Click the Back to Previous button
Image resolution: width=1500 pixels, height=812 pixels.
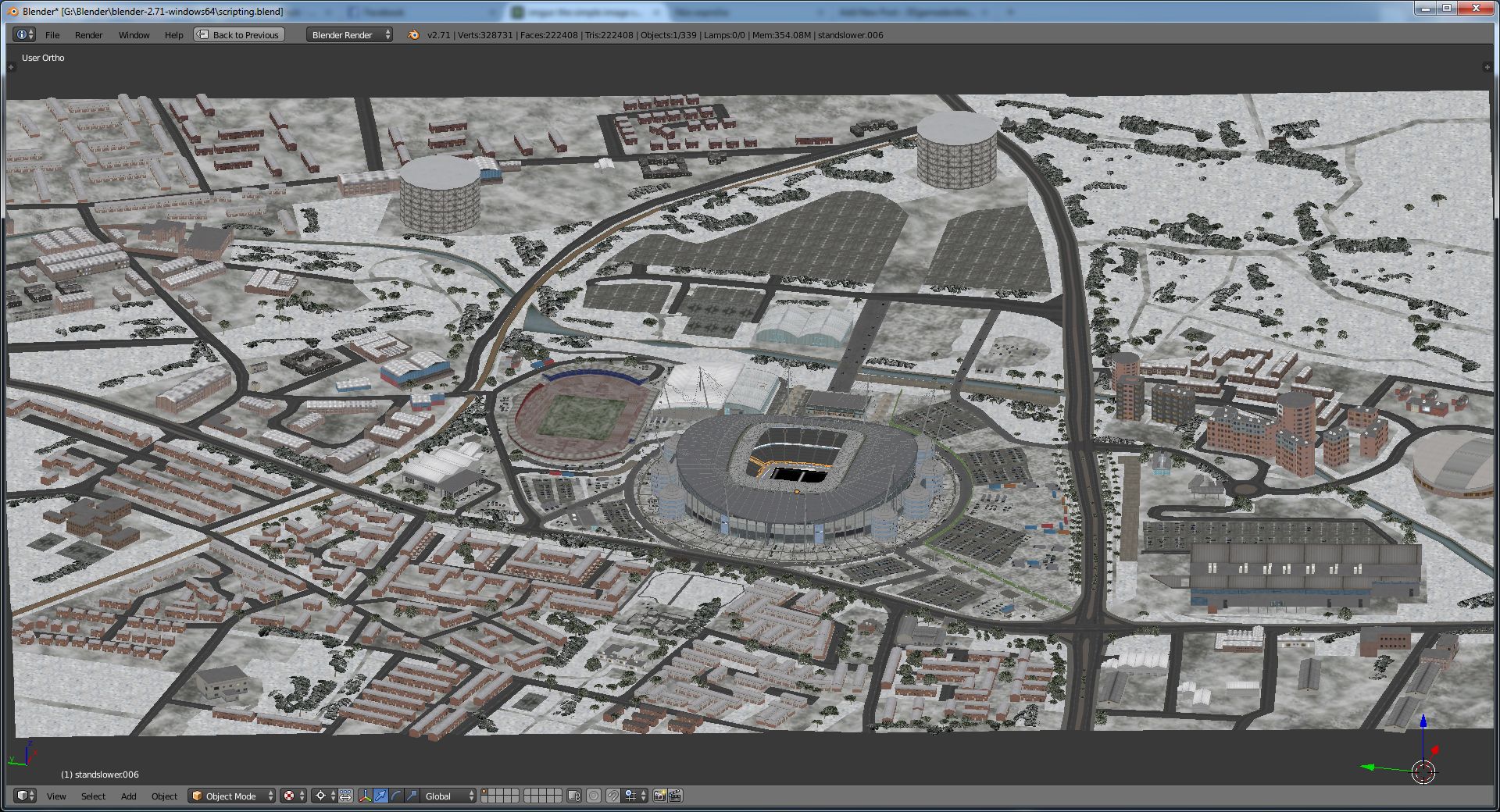coord(239,35)
